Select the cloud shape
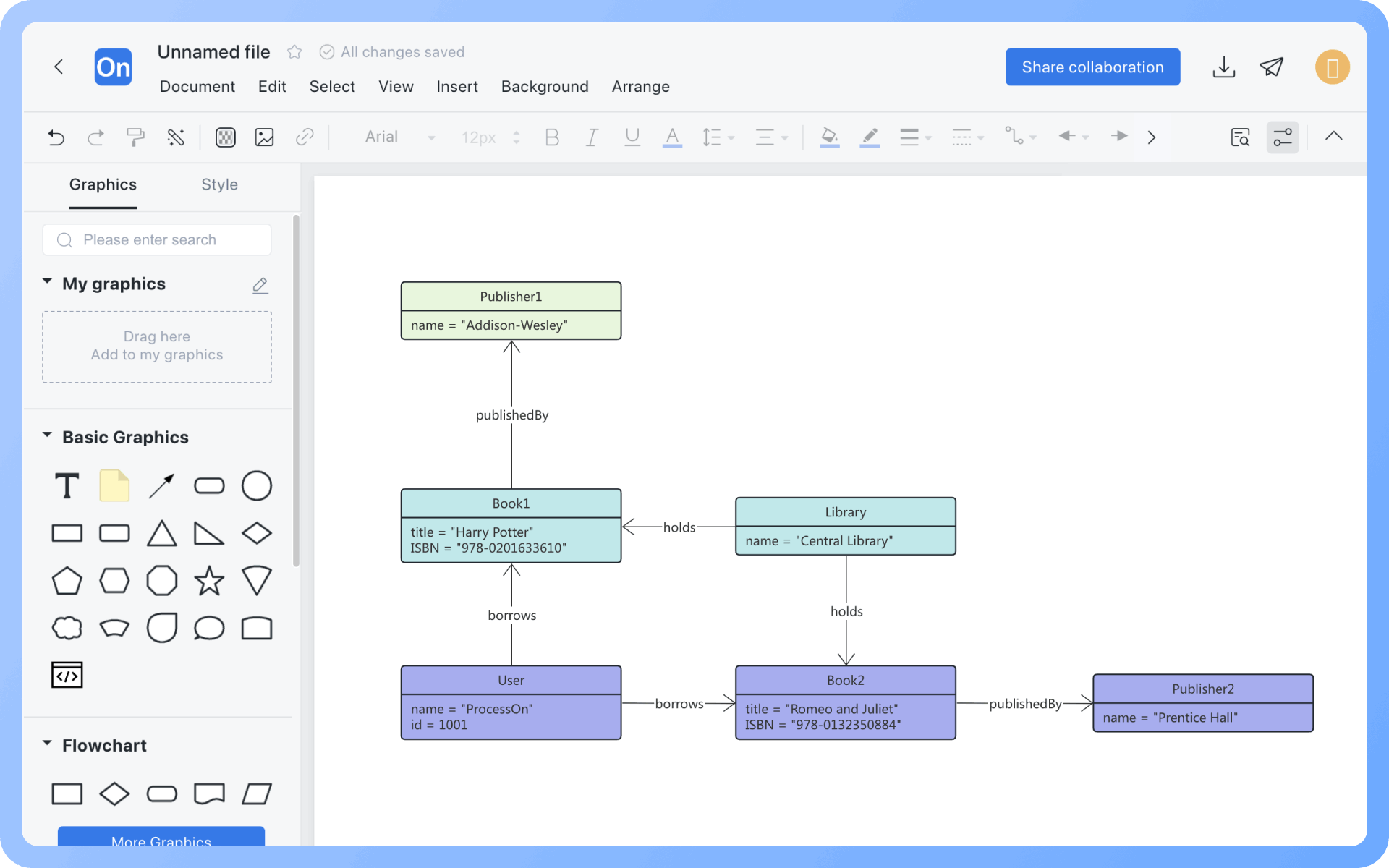Image resolution: width=1389 pixels, height=868 pixels. (x=67, y=628)
